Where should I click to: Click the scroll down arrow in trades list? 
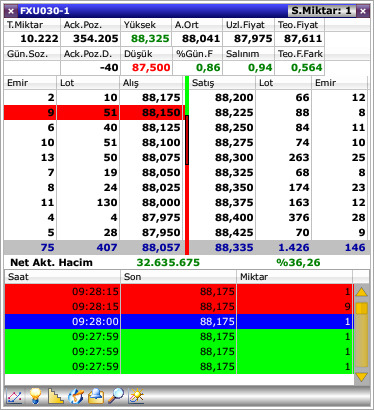point(361,377)
